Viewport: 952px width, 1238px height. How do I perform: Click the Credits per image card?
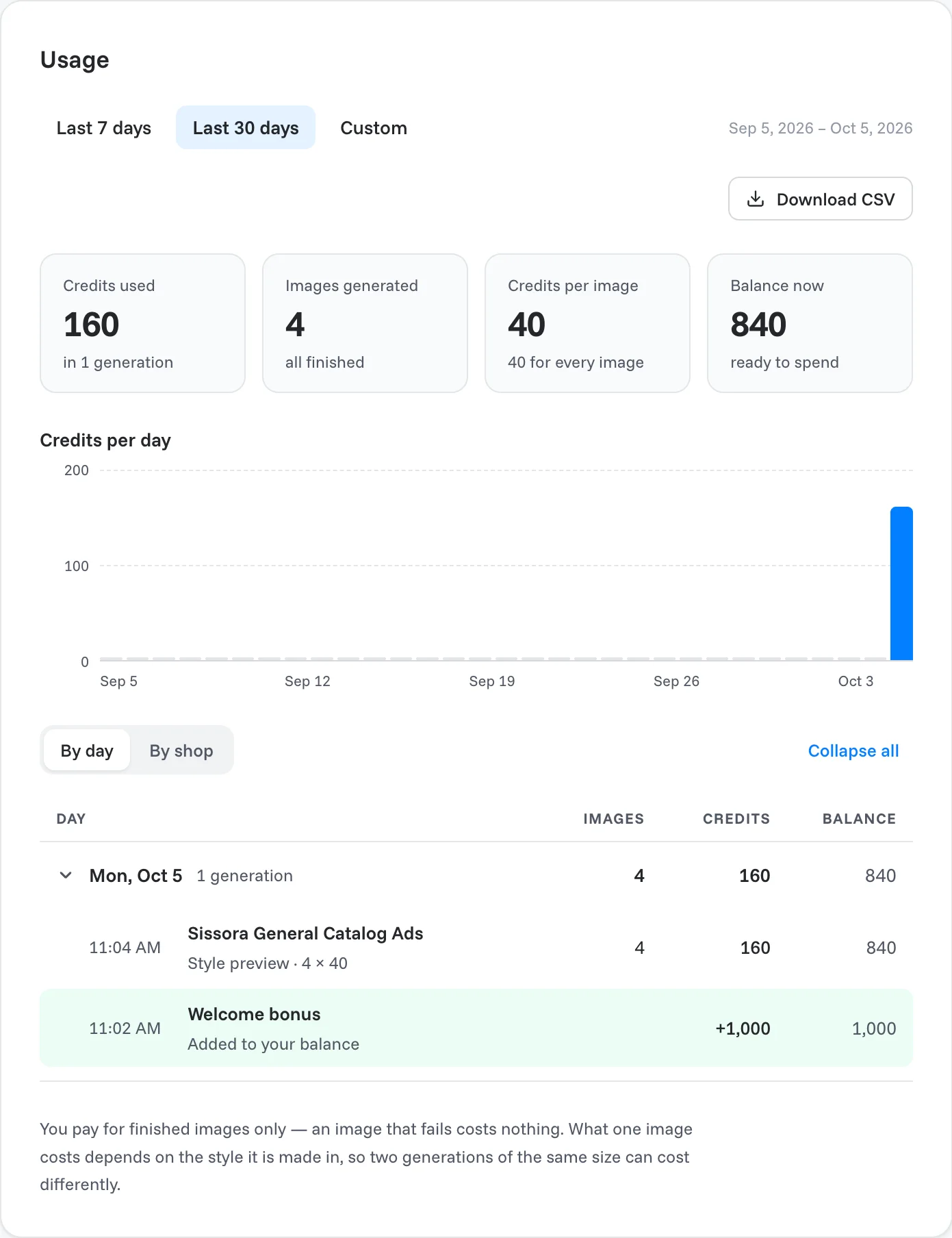click(587, 323)
